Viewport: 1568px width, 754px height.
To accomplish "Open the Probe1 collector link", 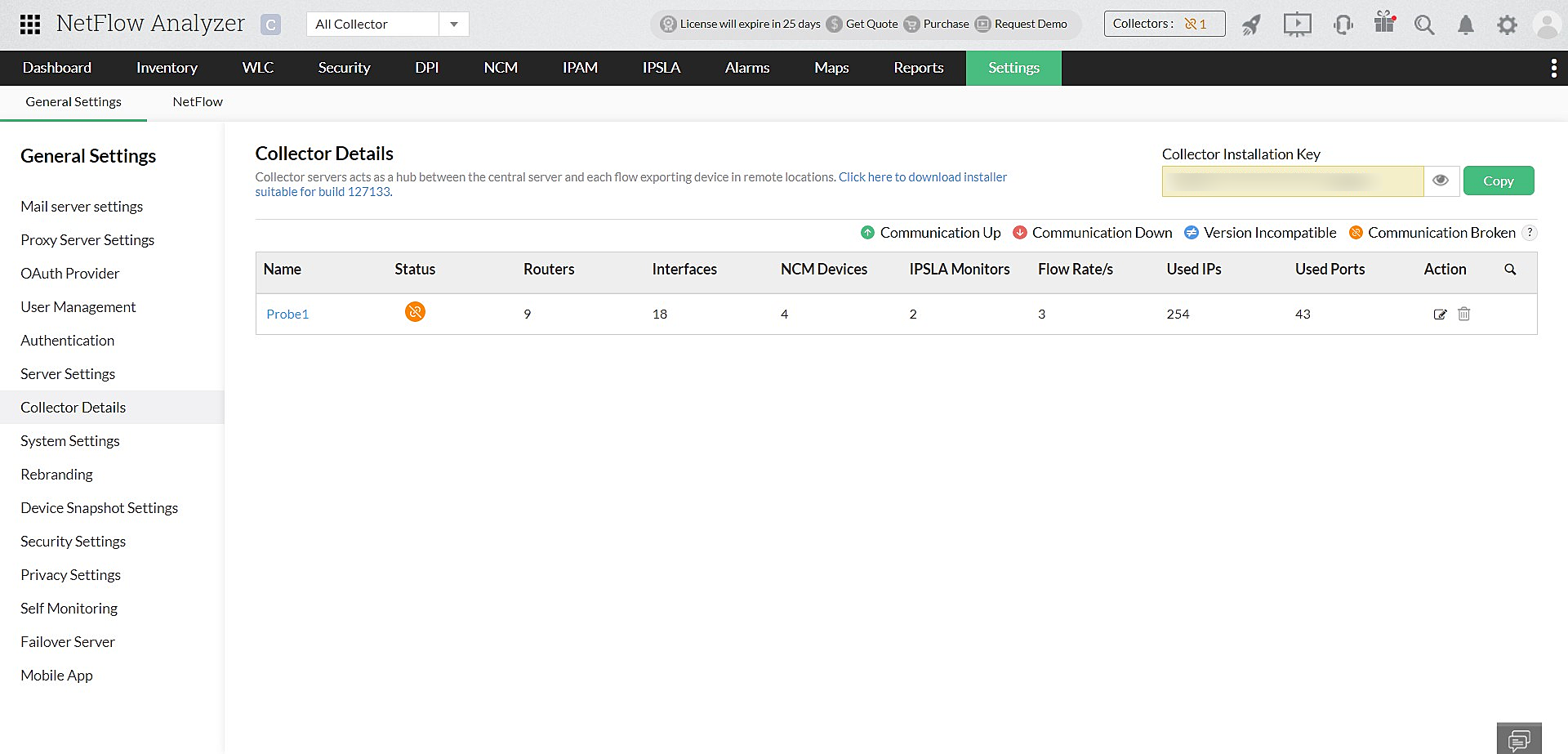I will pos(287,315).
